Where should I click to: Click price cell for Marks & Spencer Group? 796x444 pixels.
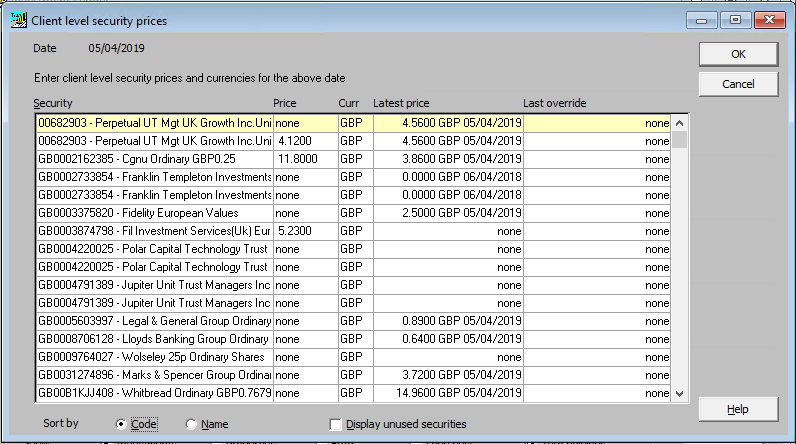pyautogui.click(x=306, y=375)
